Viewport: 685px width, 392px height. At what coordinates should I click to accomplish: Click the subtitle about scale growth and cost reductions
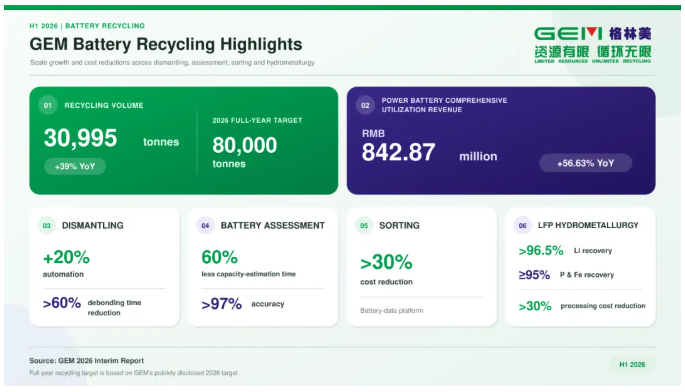(x=172, y=62)
